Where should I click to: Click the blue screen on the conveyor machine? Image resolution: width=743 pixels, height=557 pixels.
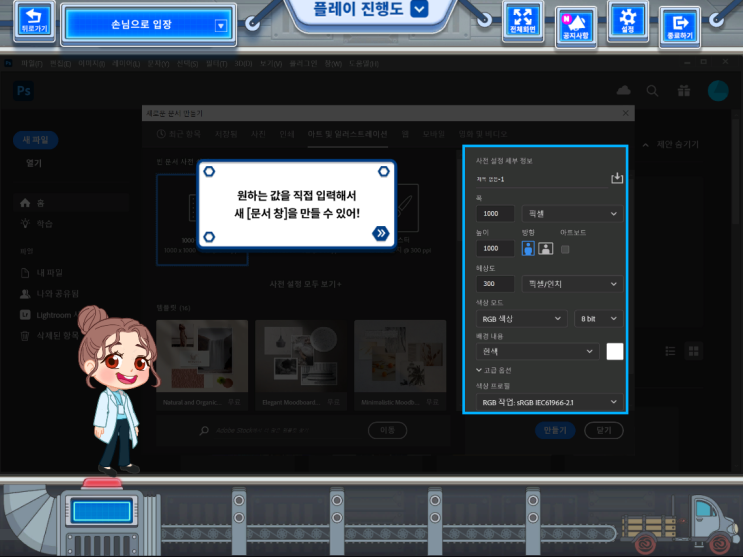click(101, 511)
